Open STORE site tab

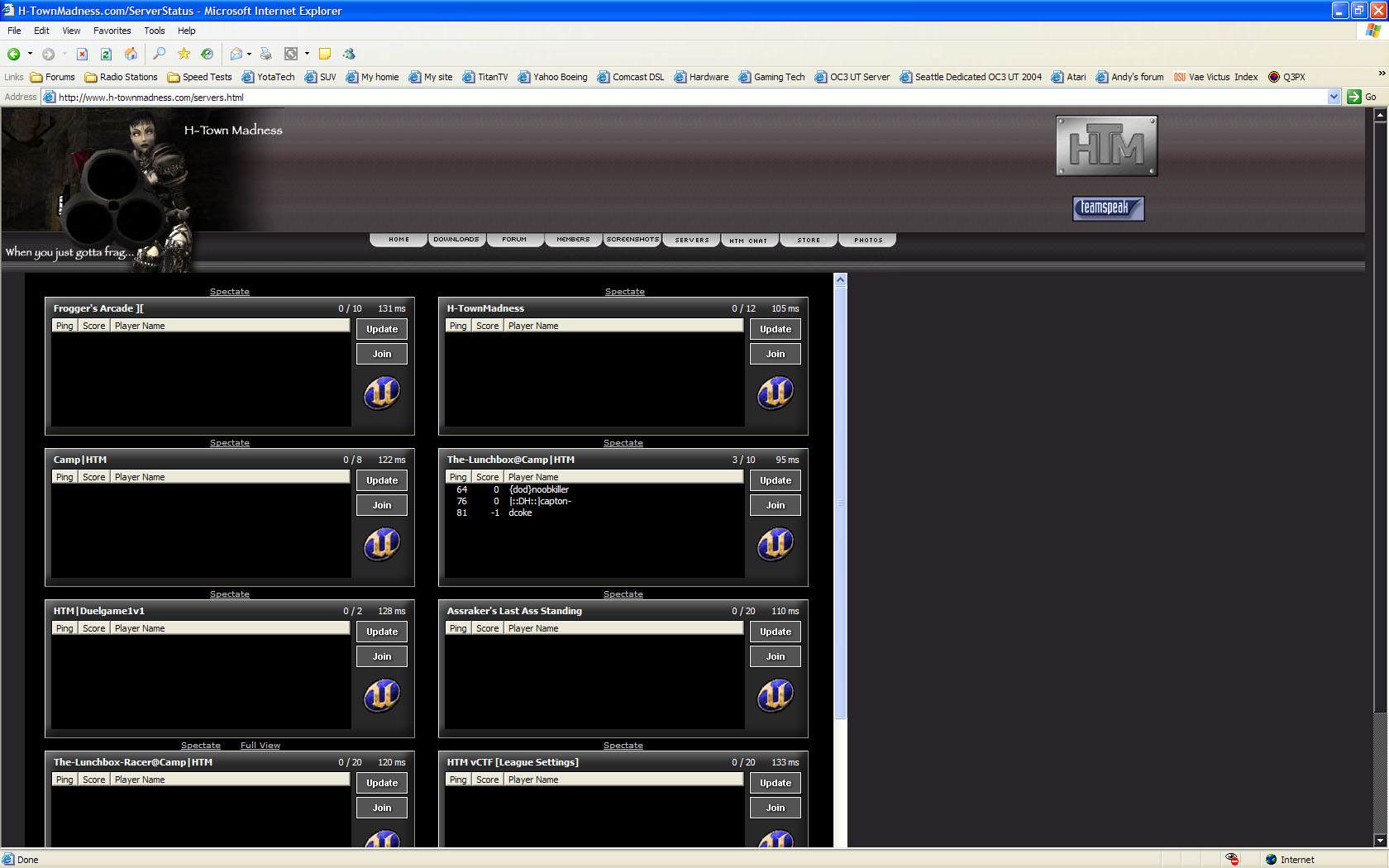(809, 240)
